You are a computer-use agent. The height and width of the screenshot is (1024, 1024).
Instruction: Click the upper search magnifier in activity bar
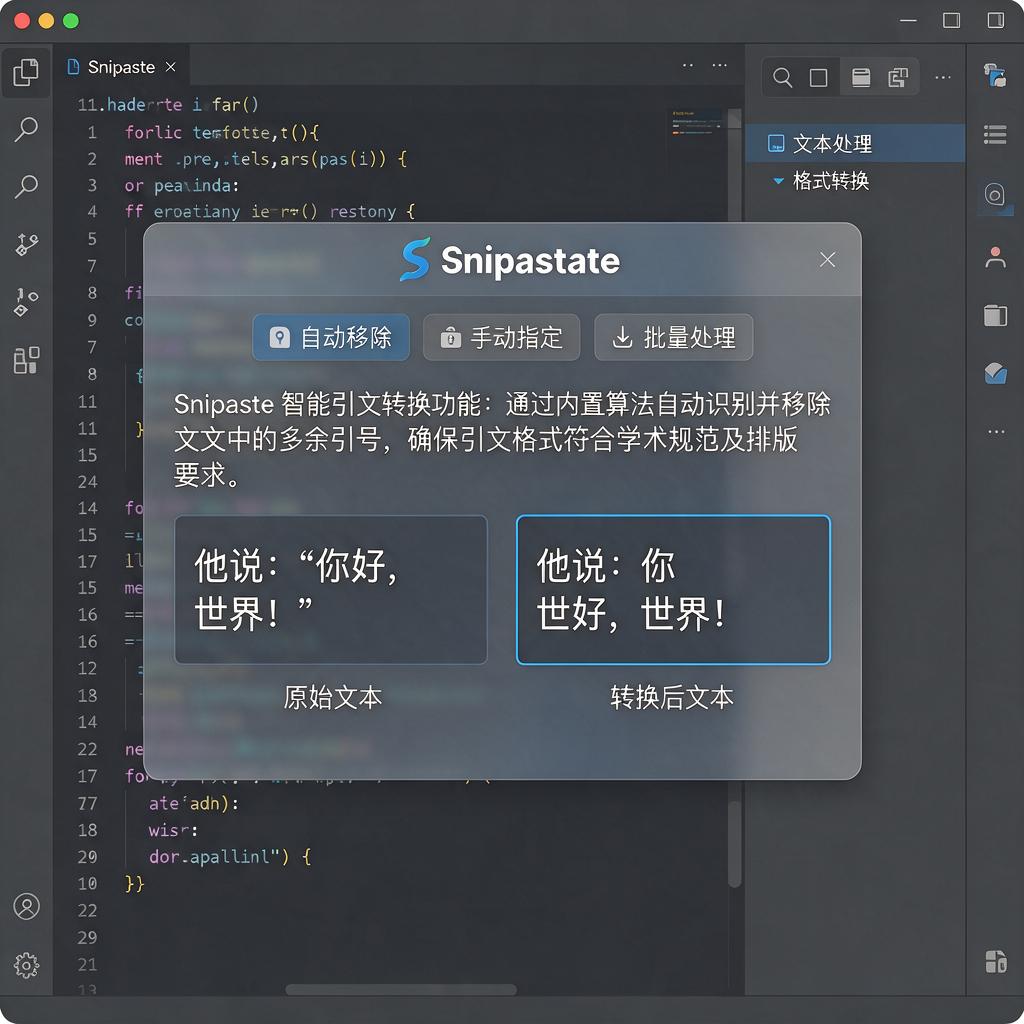click(x=26, y=129)
